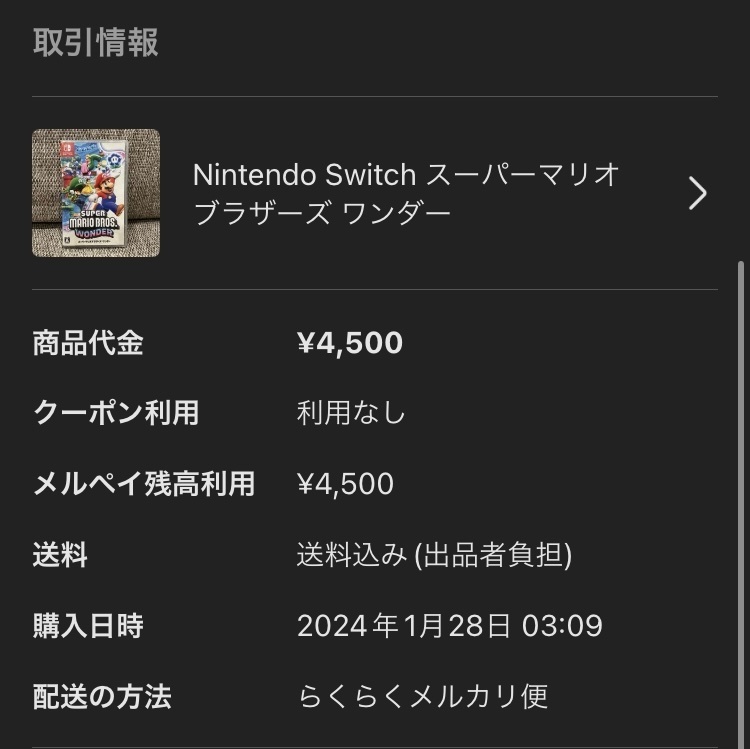Click the vertical scrollbar on the right edge

741,500
